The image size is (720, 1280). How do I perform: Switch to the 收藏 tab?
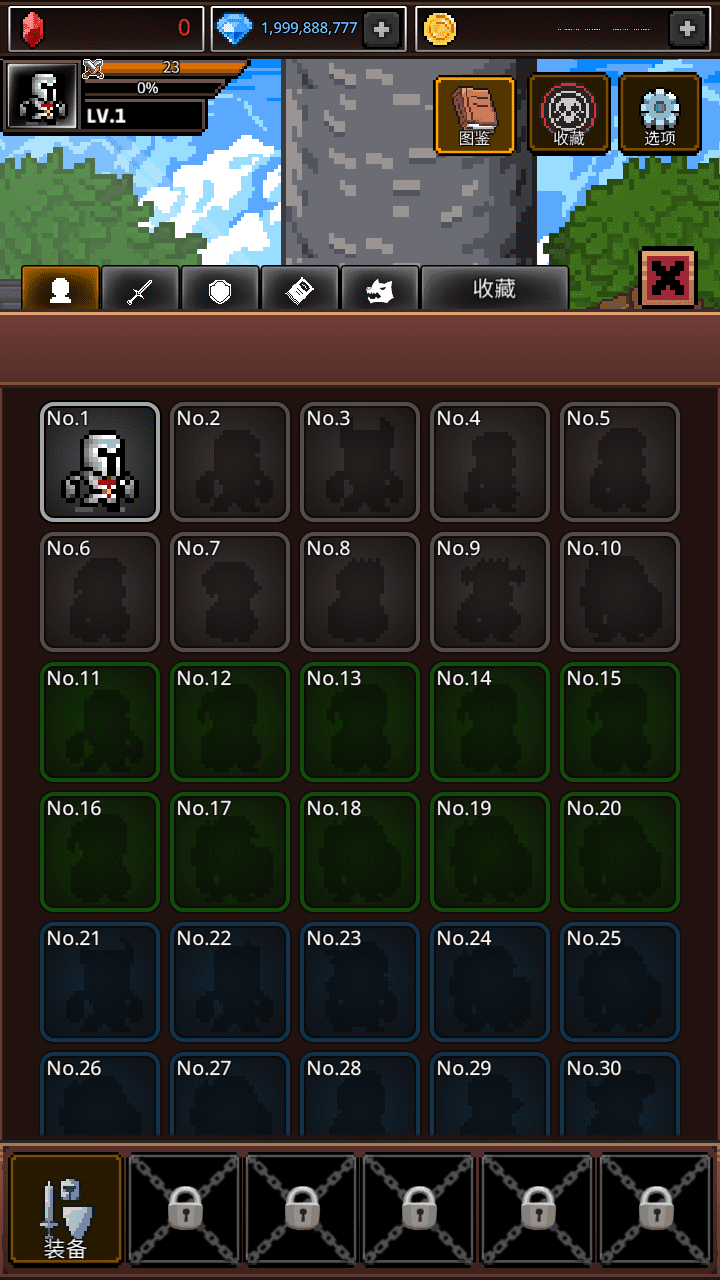pos(495,289)
